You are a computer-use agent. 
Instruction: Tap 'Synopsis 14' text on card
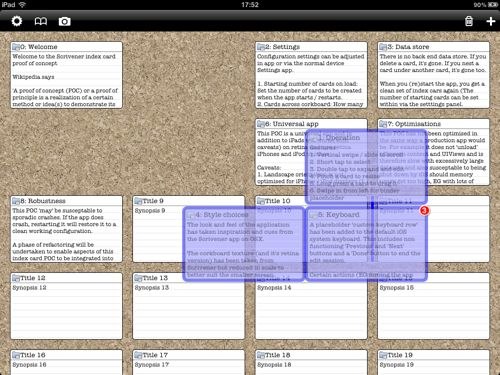[x=274, y=287]
